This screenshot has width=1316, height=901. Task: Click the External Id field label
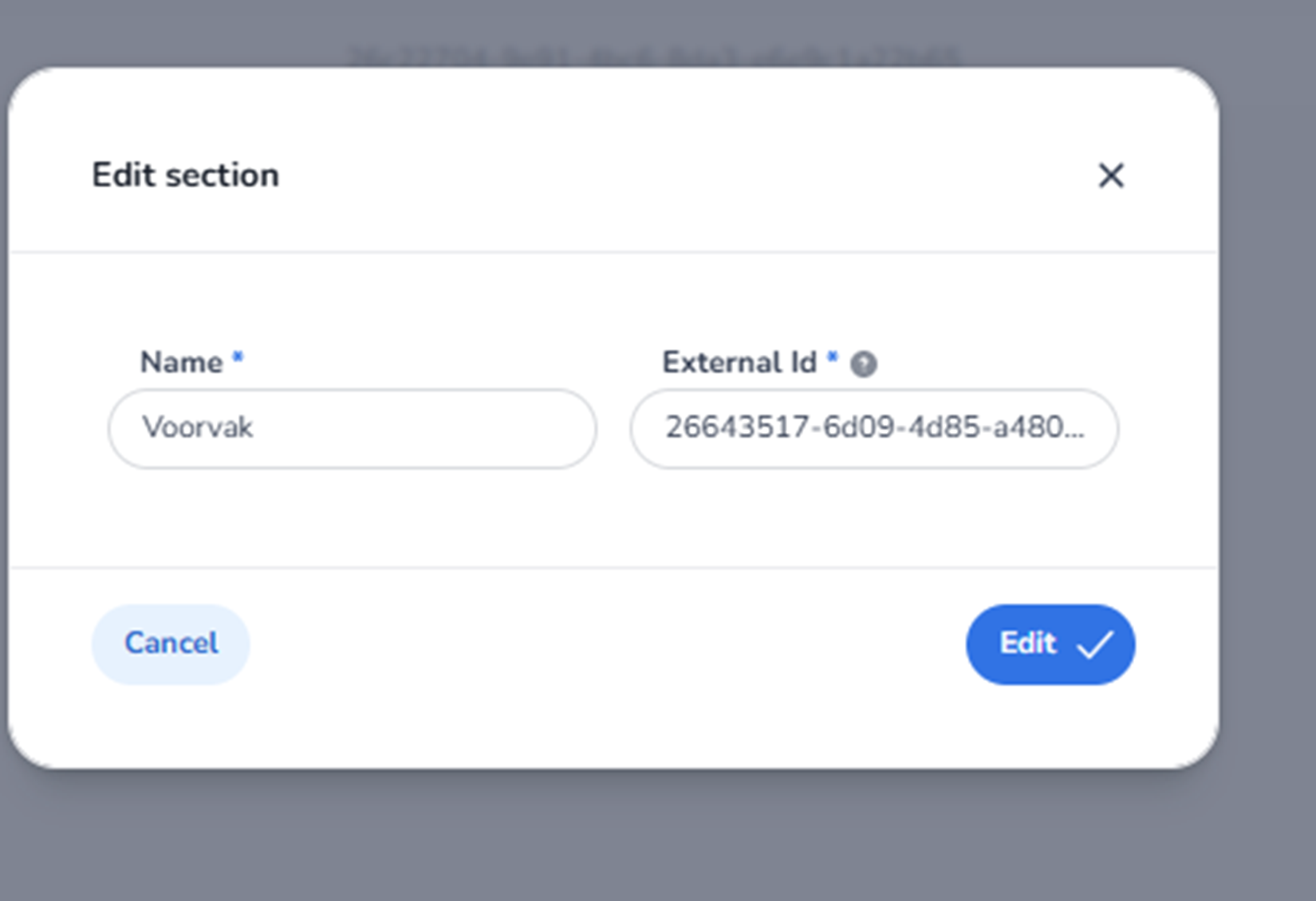[x=739, y=363]
